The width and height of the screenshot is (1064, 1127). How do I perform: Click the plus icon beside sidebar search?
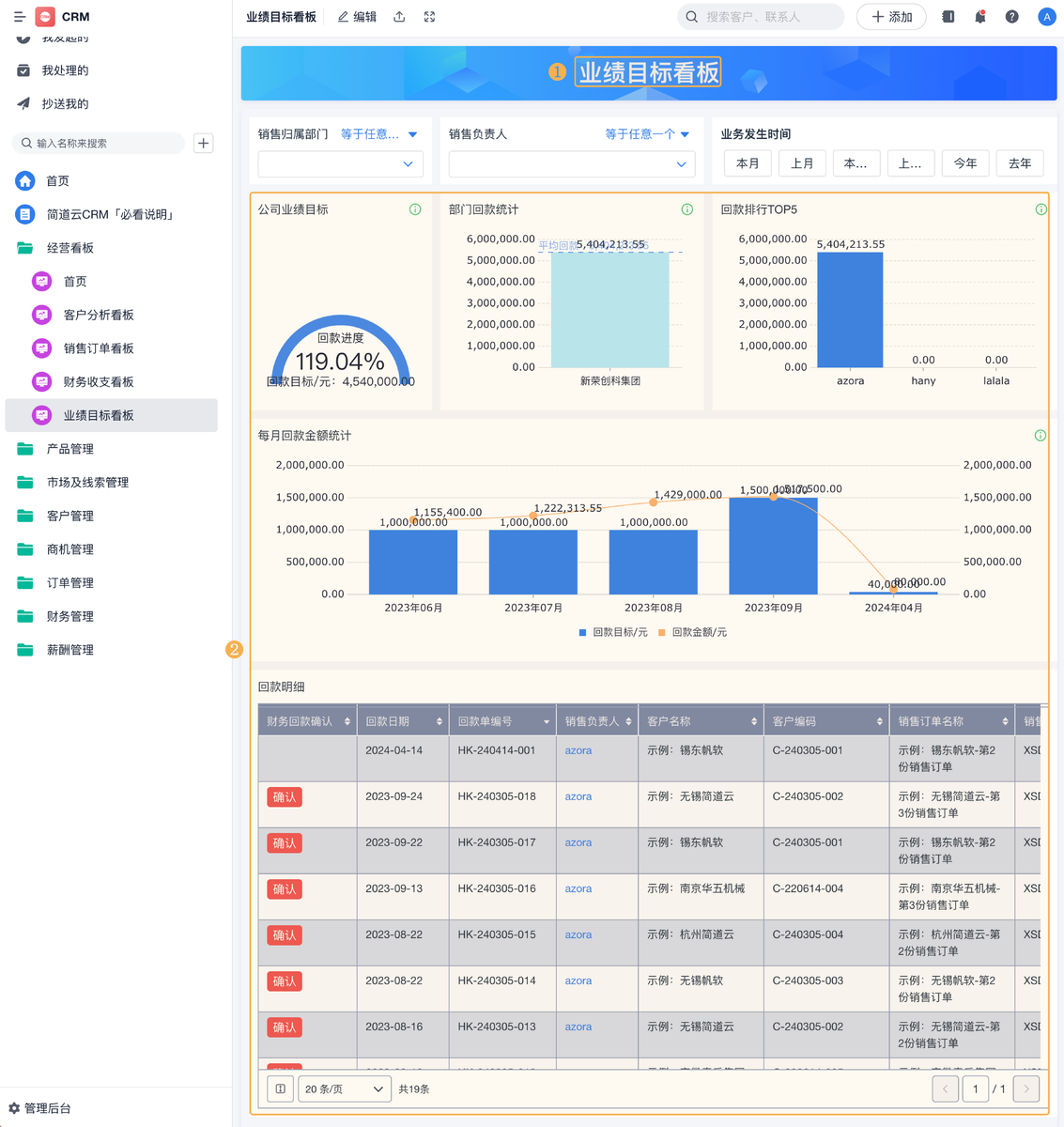click(x=203, y=143)
